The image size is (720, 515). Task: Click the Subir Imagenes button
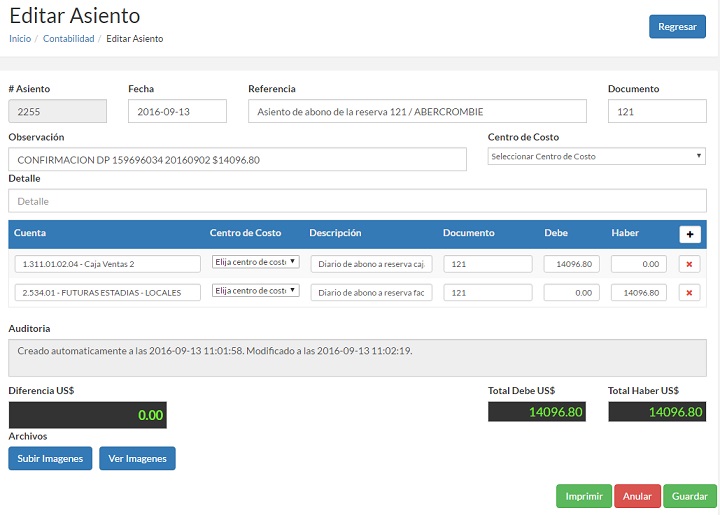(50, 458)
